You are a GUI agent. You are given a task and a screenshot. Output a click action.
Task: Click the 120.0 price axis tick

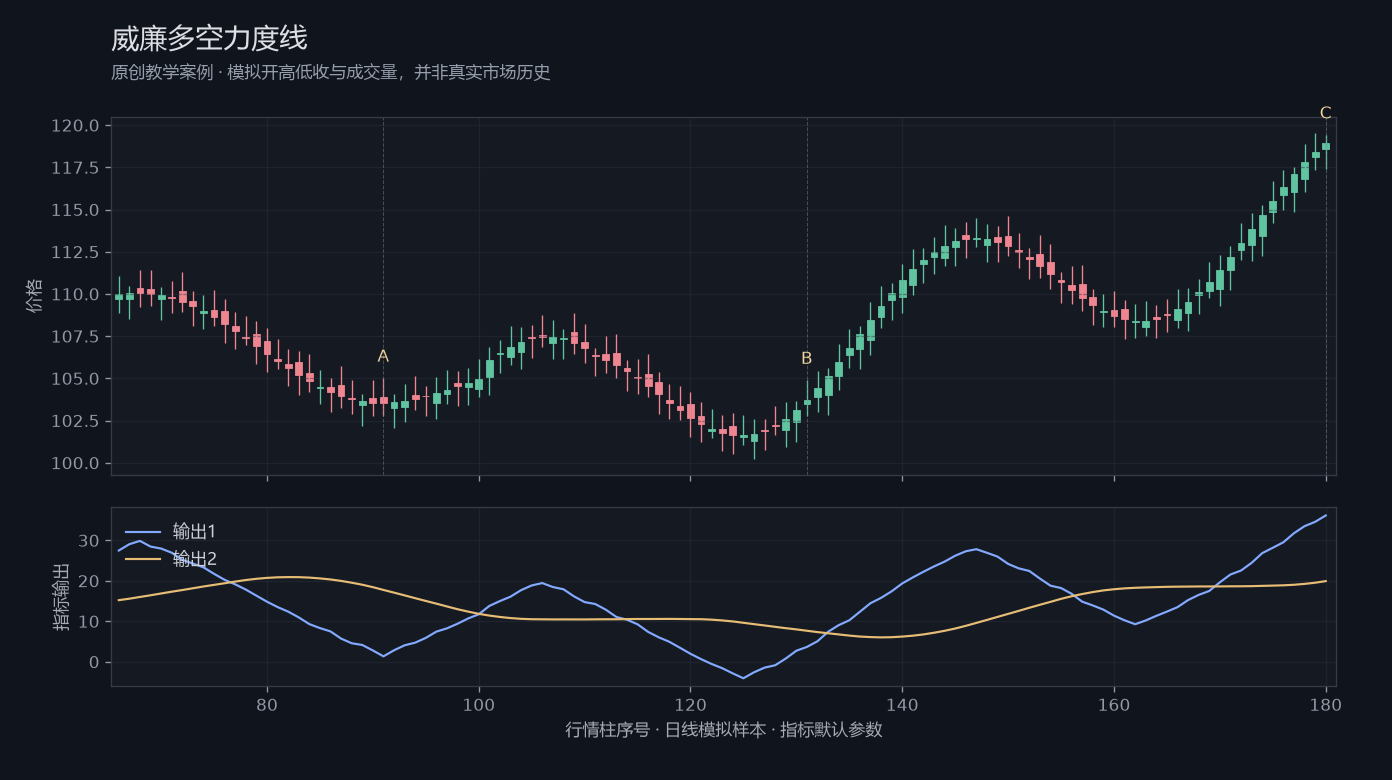click(x=75, y=126)
